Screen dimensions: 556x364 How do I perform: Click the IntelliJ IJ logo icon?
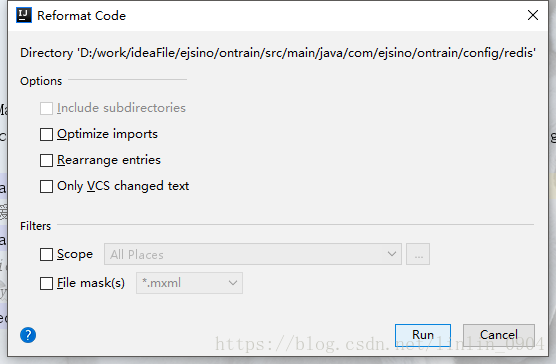pyautogui.click(x=24, y=15)
